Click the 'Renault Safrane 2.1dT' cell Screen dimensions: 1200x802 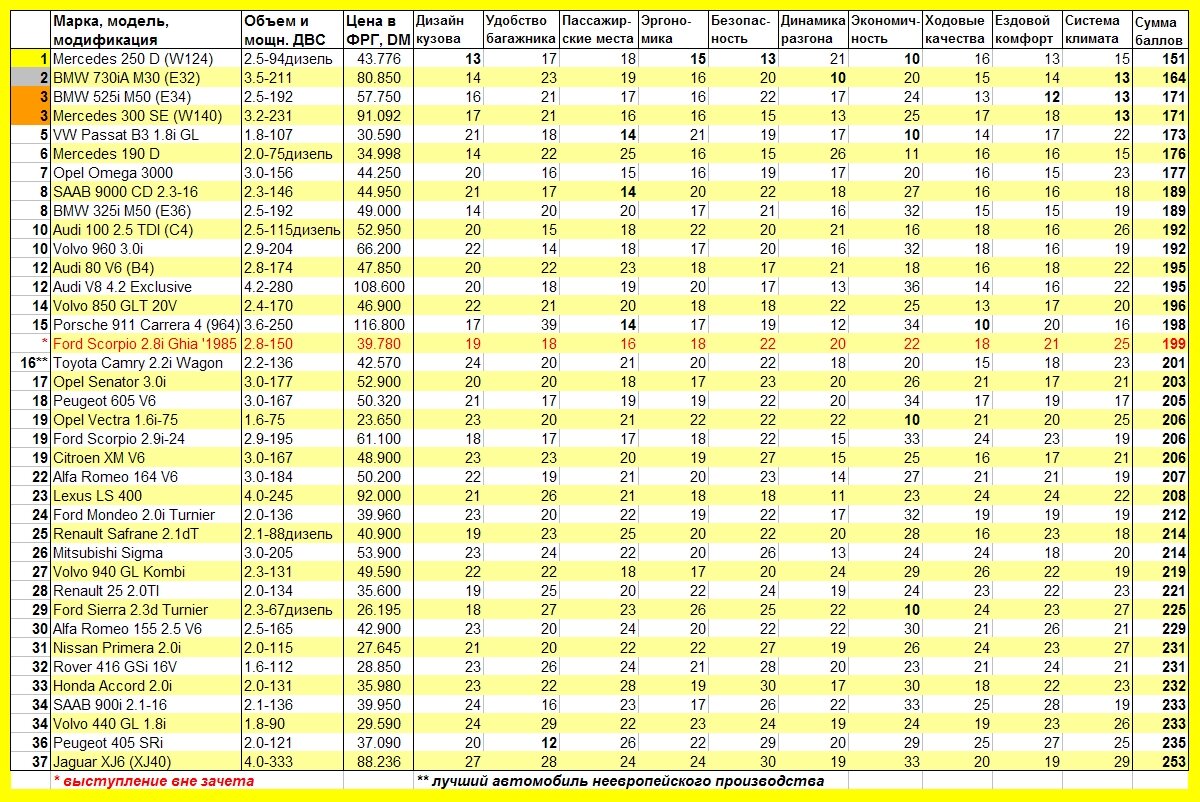click(x=145, y=534)
